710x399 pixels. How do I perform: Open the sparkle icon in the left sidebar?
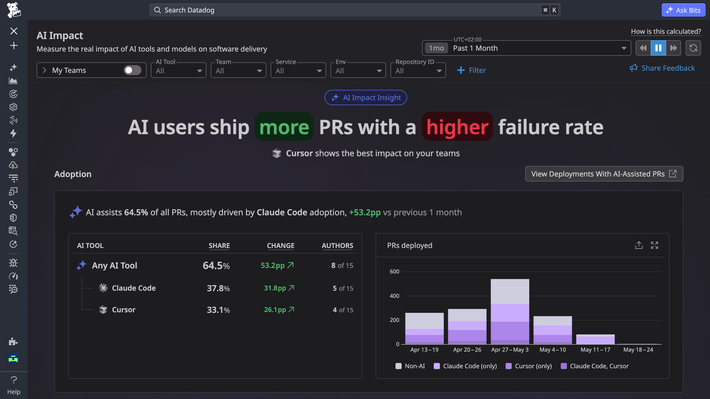13,67
